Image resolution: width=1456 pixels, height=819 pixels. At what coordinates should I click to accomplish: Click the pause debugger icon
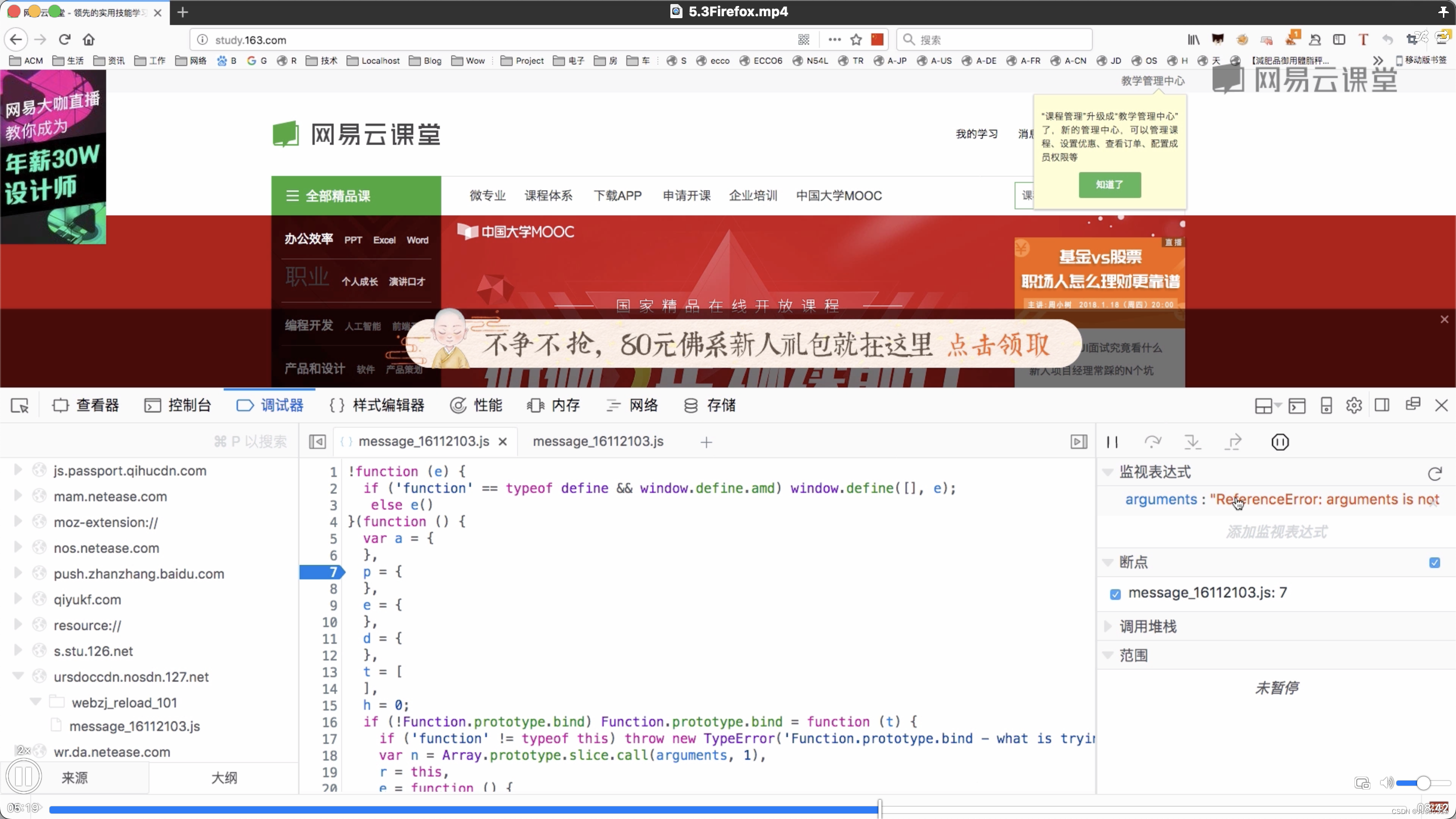pyautogui.click(x=1112, y=442)
